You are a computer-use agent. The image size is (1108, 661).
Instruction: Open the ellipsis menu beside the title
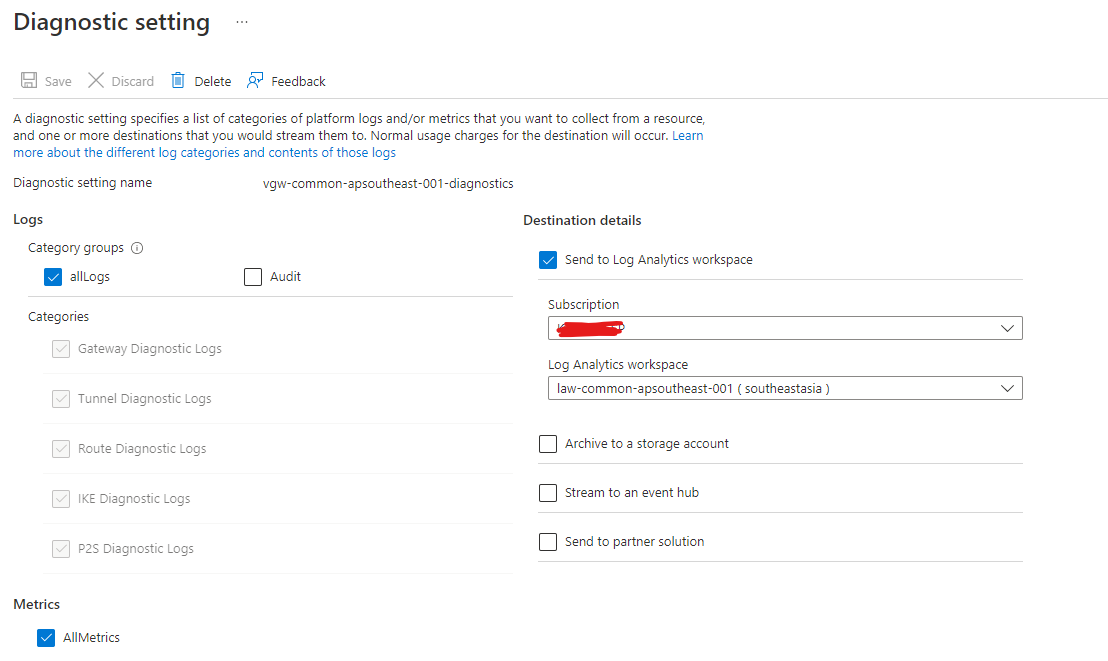pyautogui.click(x=241, y=22)
